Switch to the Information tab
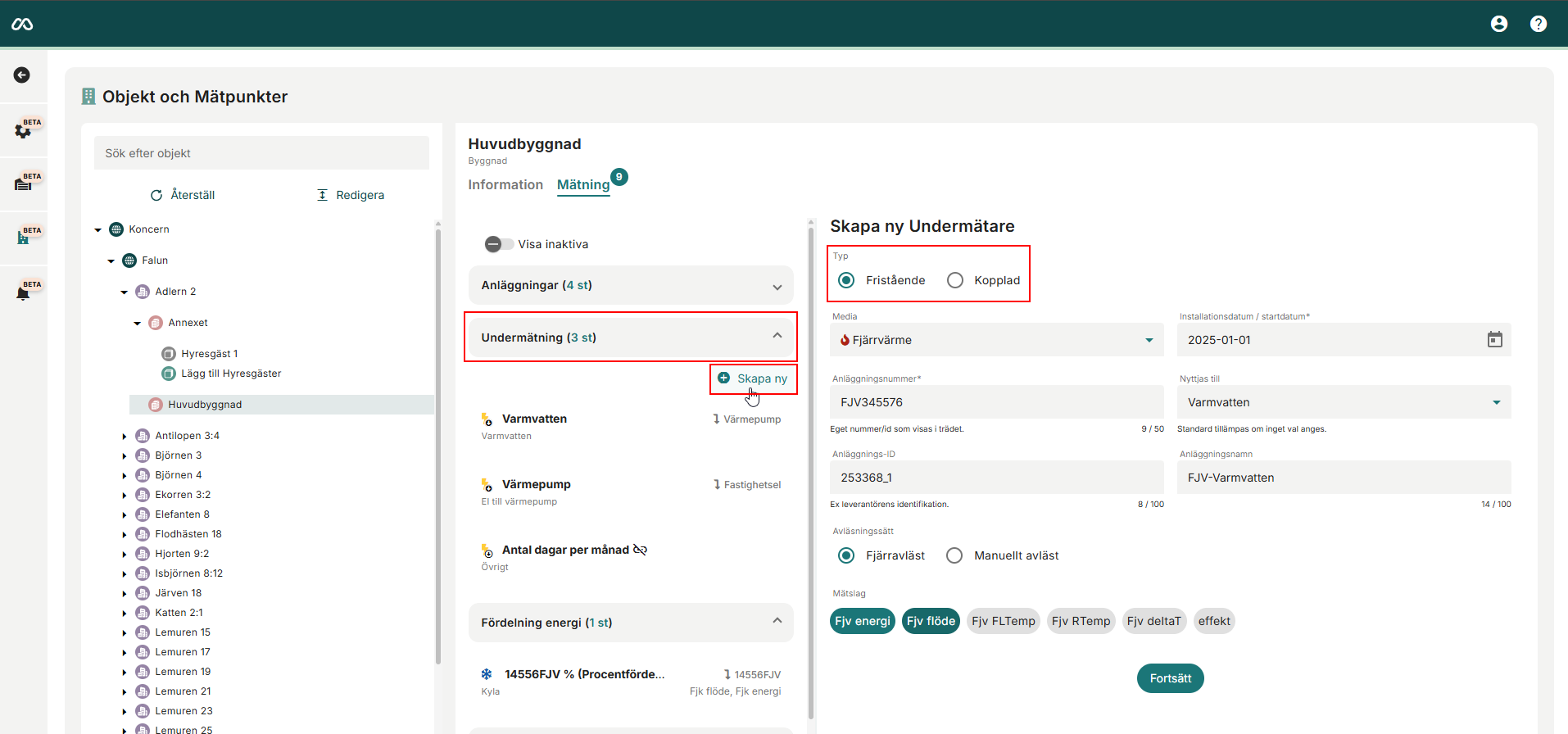The width and height of the screenshot is (1568, 734). click(505, 185)
